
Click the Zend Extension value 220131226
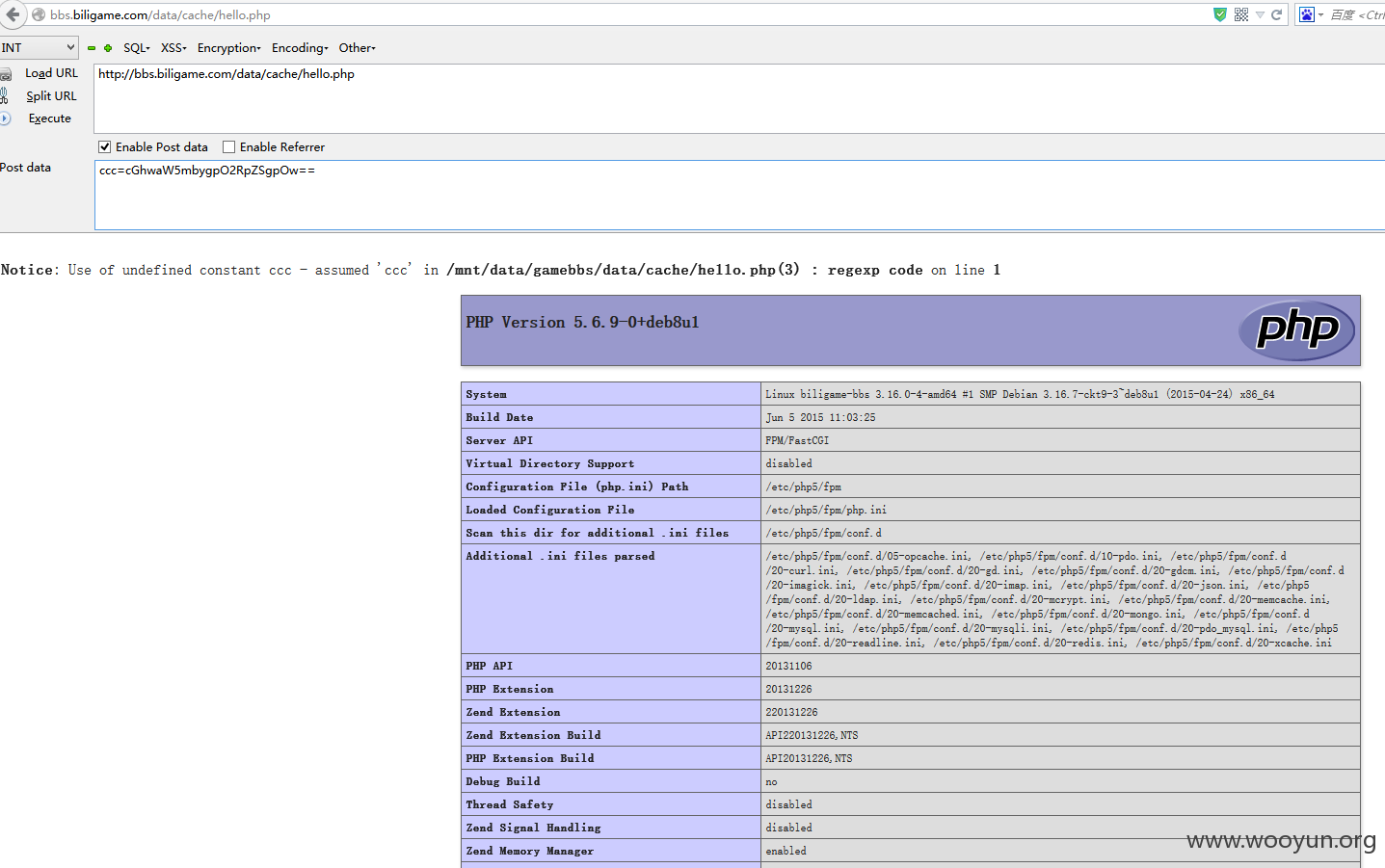pyautogui.click(x=791, y=712)
